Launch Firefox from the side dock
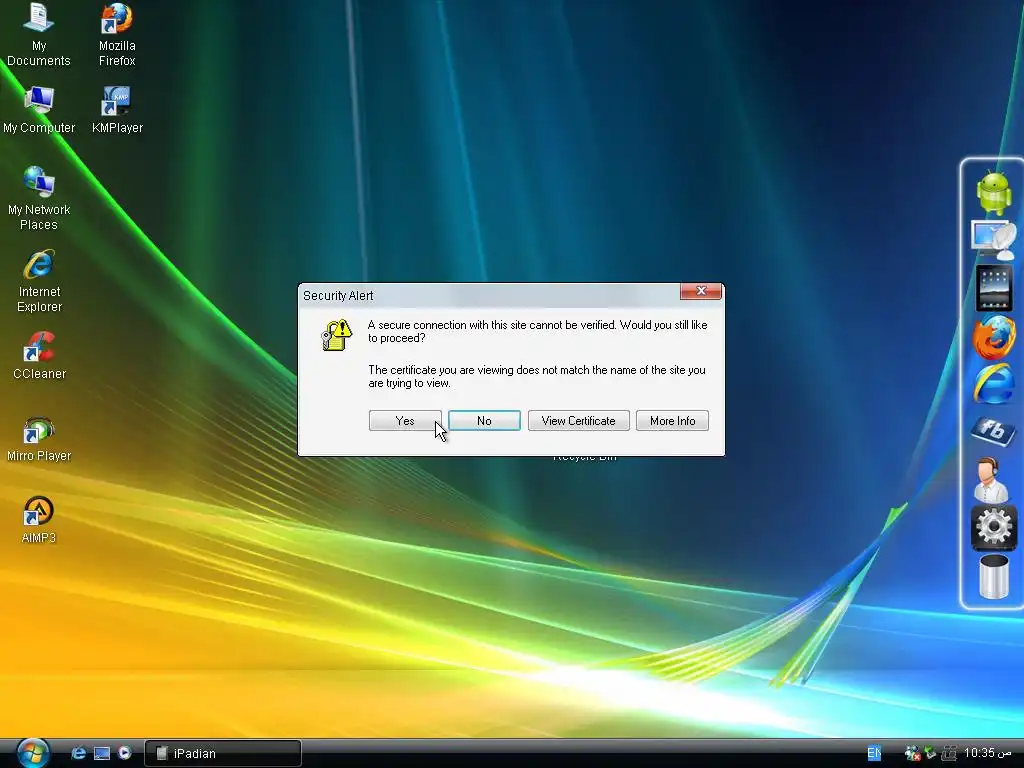Viewport: 1024px width, 768px height. pos(993,336)
